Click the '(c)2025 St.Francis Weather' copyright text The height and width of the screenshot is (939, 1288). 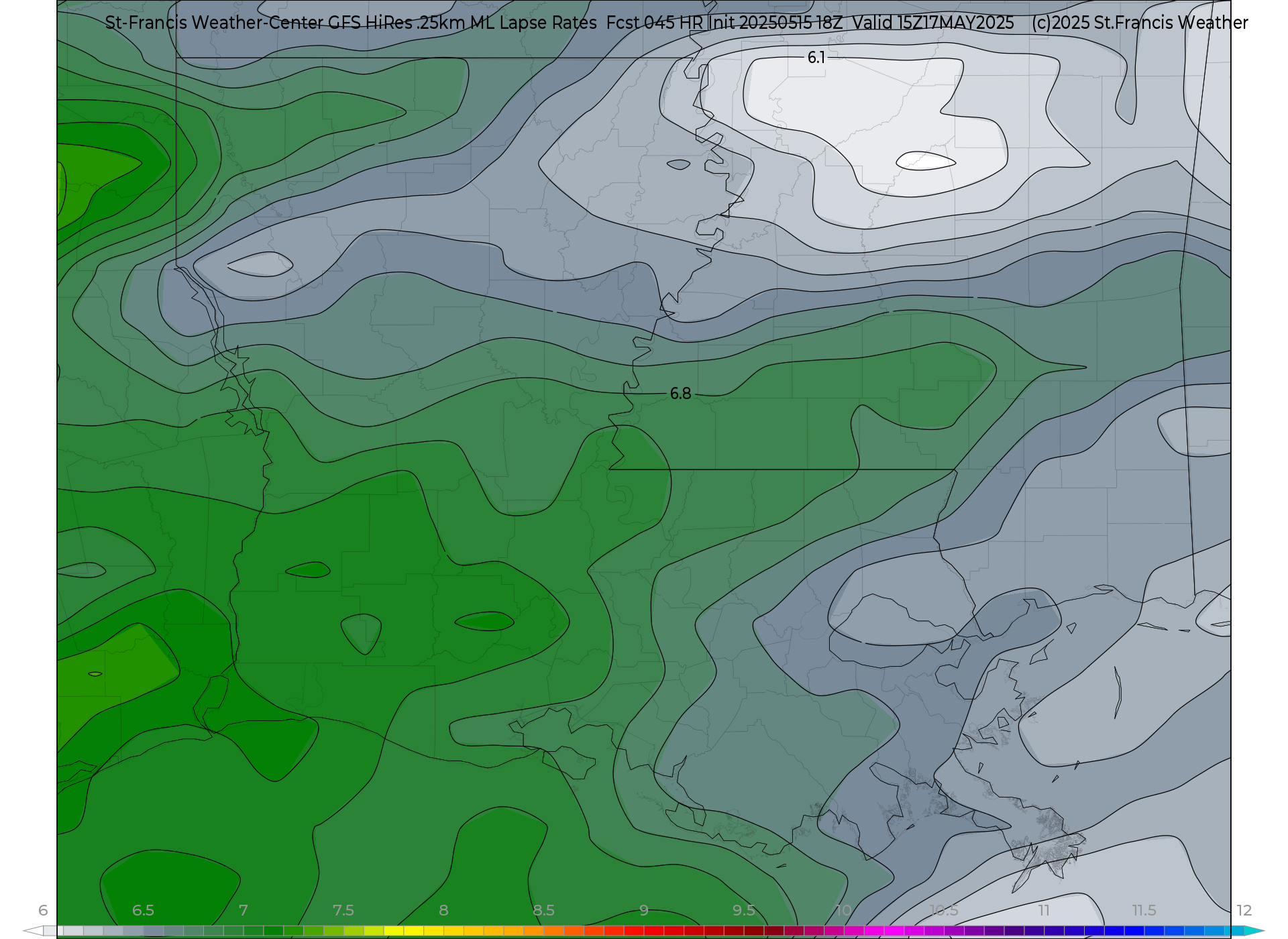(1140, 23)
